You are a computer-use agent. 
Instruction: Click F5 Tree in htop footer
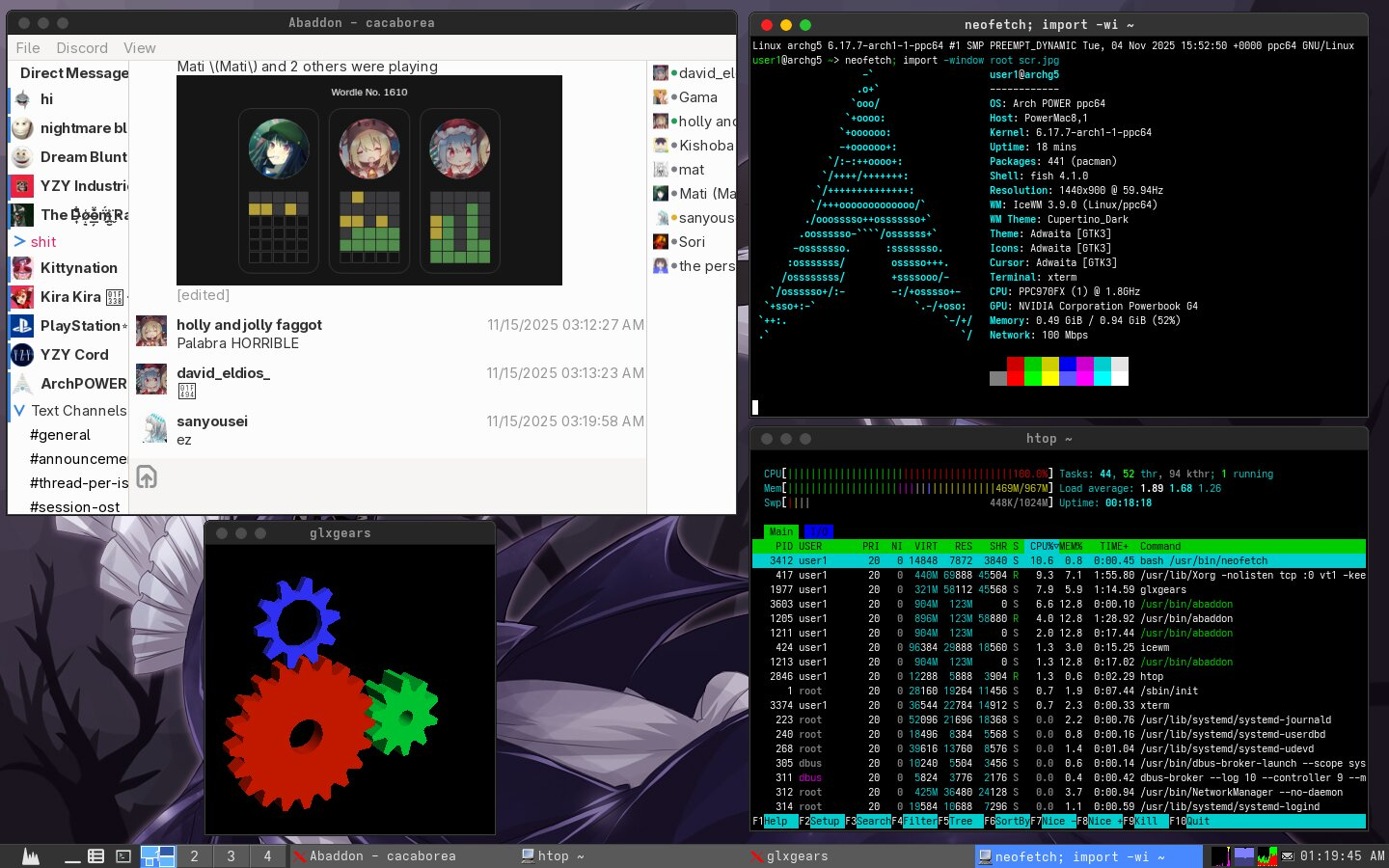pos(961,822)
